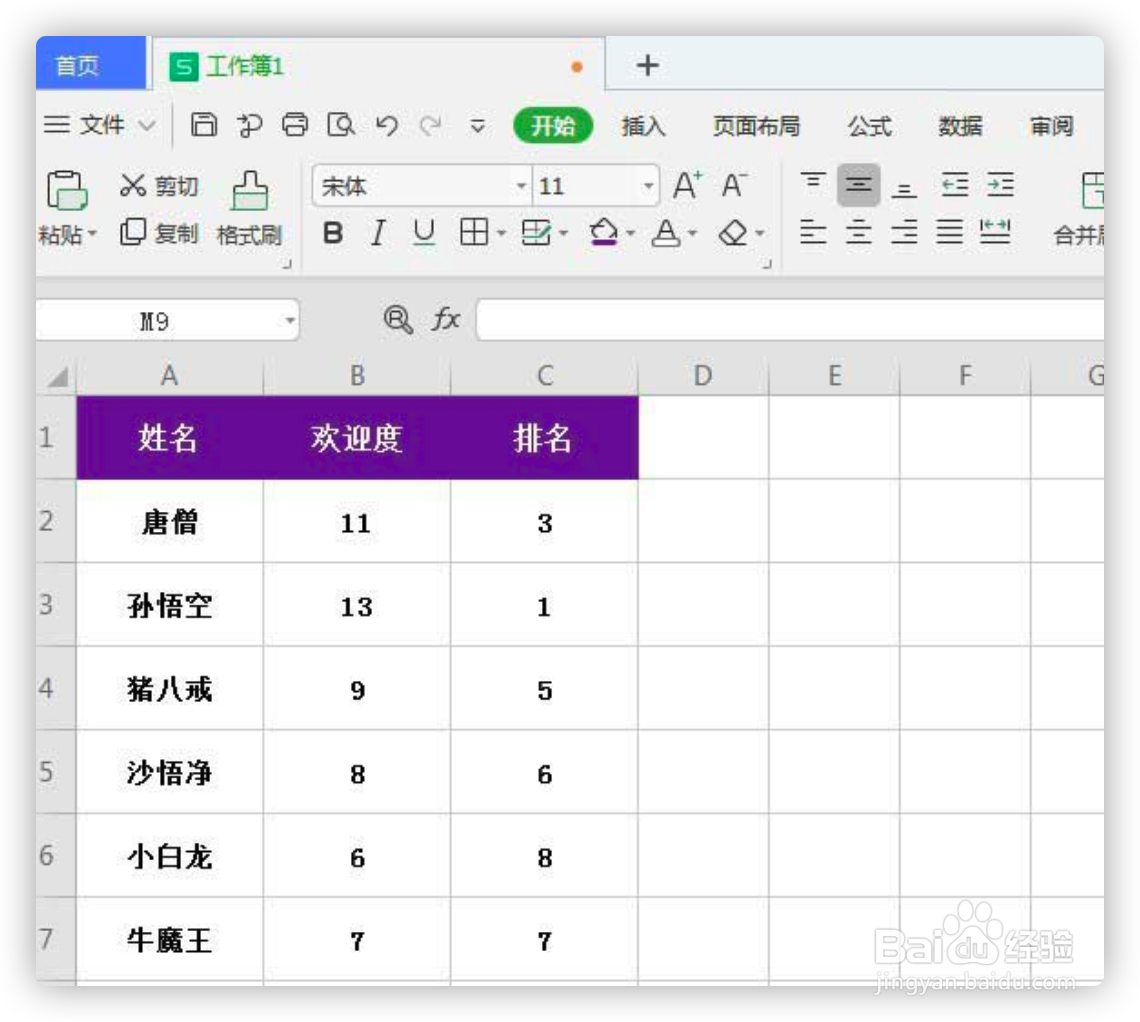Decrease indent icon

[955, 185]
